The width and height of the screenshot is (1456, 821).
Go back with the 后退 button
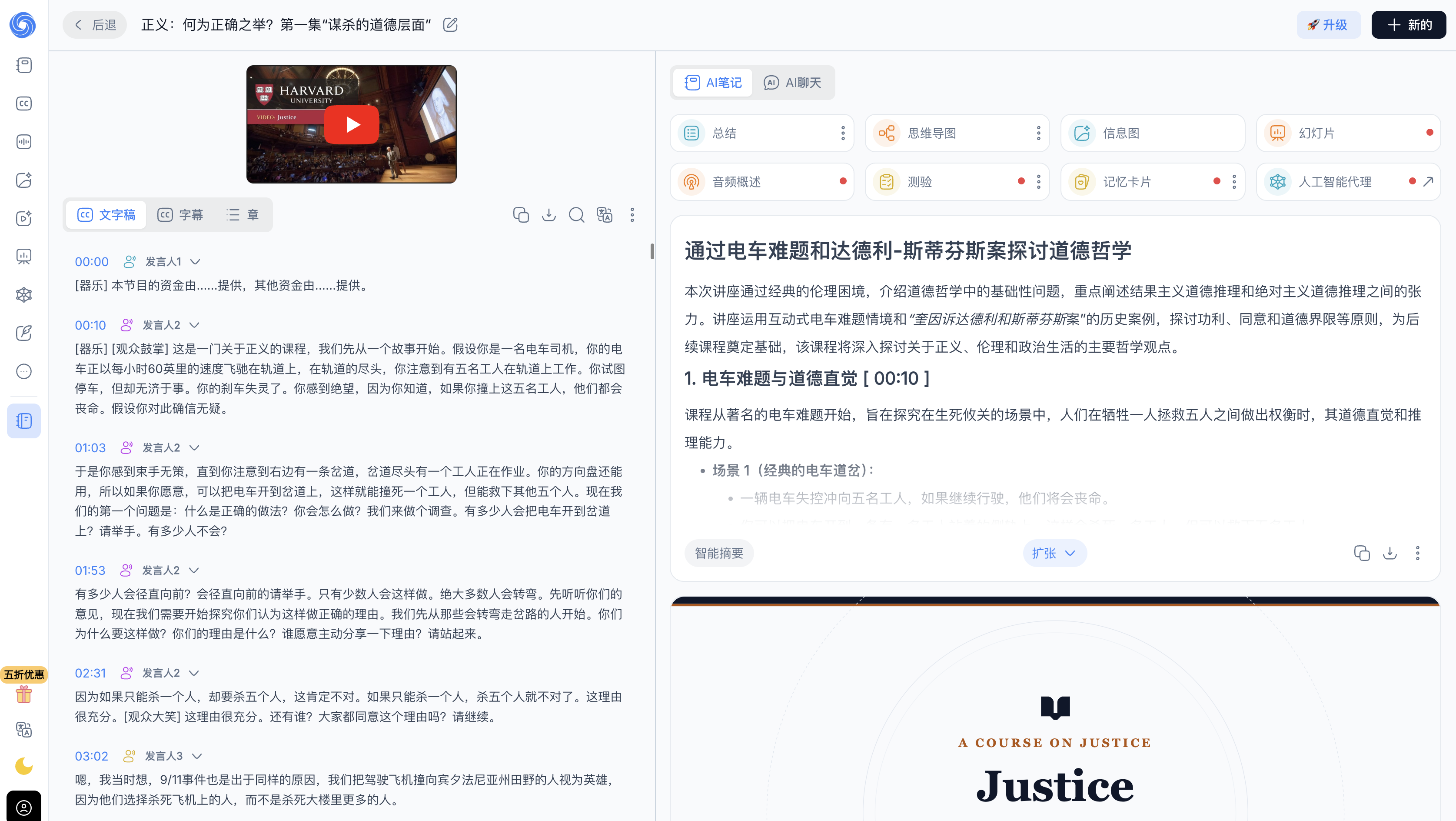95,25
